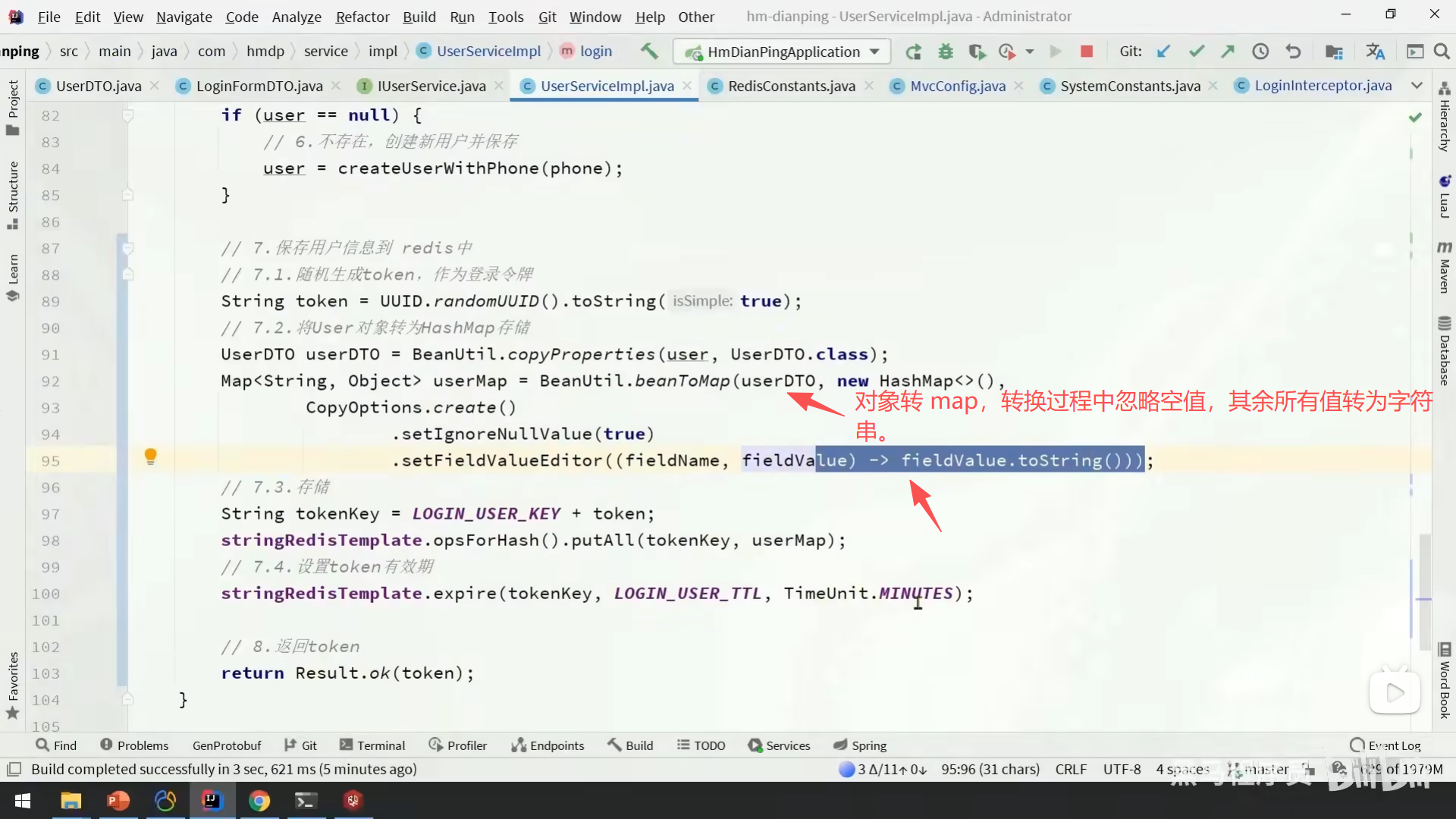Switch to the RedisConstants.java tab
Screen dimensions: 1456x819
[791, 86]
